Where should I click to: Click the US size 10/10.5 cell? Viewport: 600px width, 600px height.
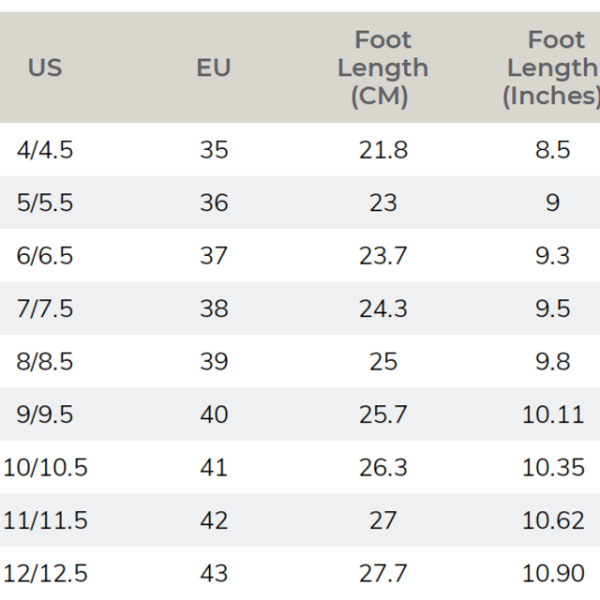[45, 468]
